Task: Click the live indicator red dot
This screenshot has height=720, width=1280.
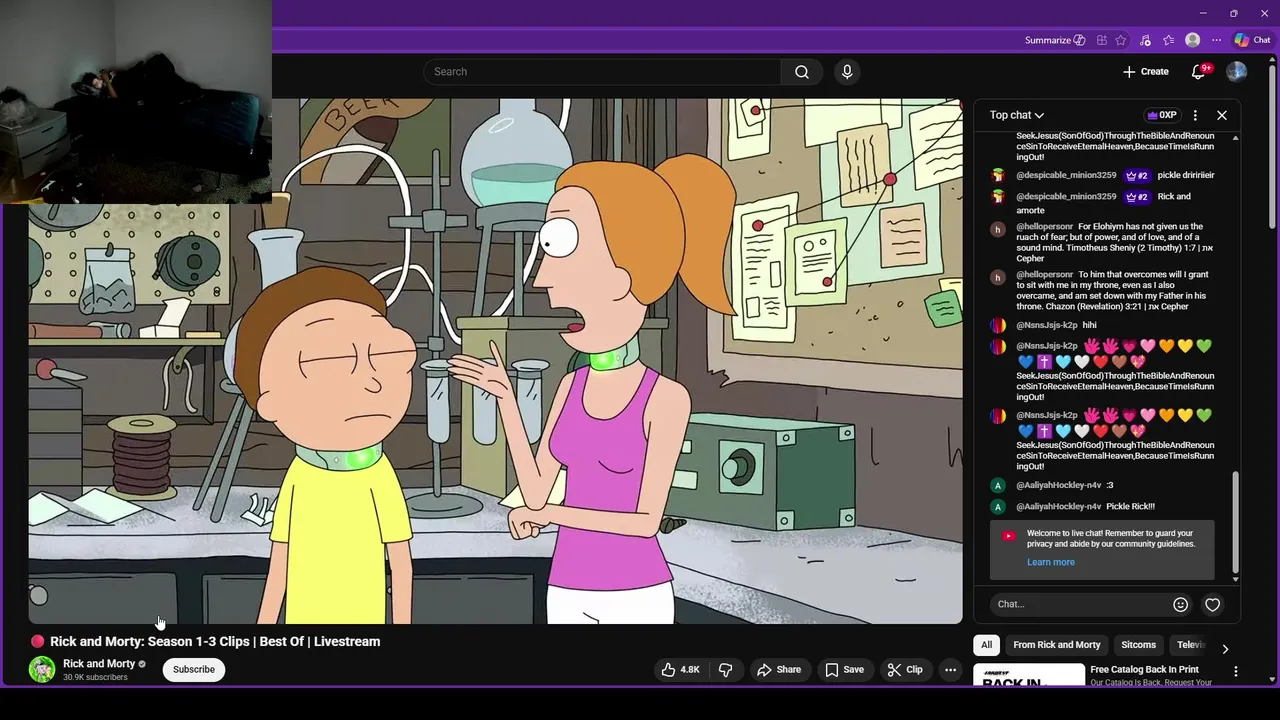Action: (x=37, y=642)
